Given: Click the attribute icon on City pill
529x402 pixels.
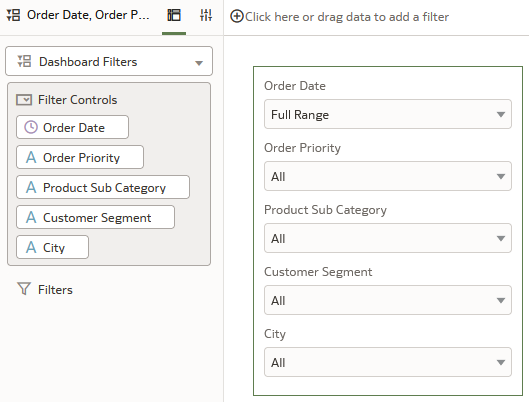Looking at the screenshot, I should point(31,248).
